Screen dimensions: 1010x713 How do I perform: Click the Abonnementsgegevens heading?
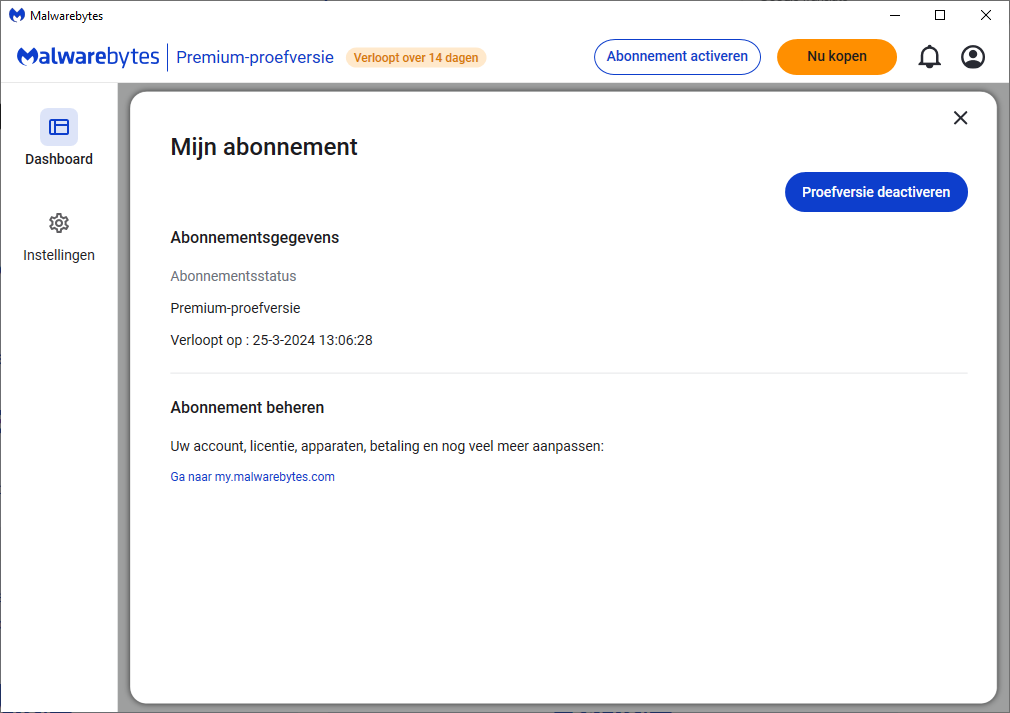(x=254, y=238)
